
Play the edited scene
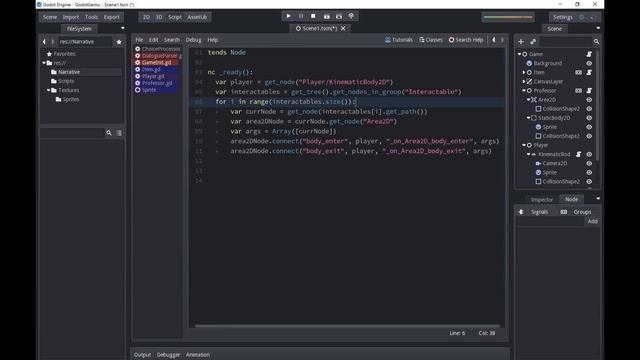(326, 16)
